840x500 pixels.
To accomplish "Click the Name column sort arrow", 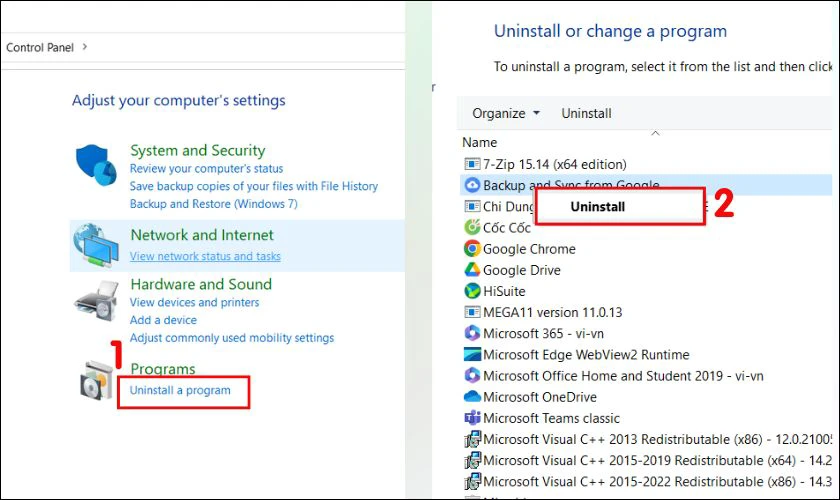I will tap(655, 133).
